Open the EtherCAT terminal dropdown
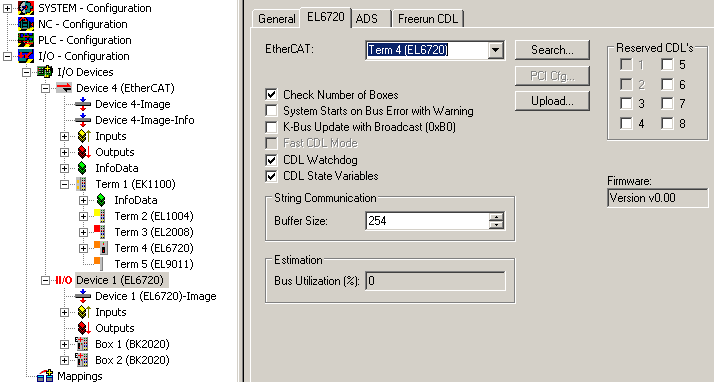This screenshot has width=714, height=382. [495, 50]
